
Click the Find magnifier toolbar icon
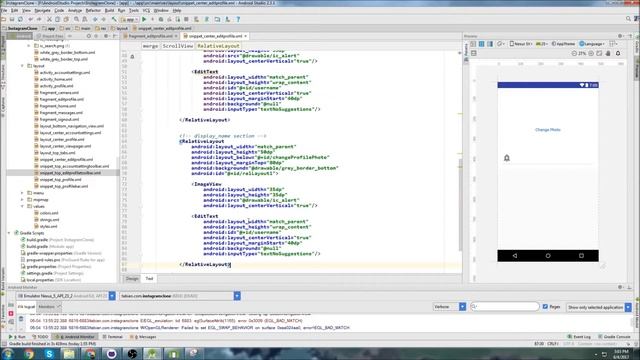tap(76, 19)
